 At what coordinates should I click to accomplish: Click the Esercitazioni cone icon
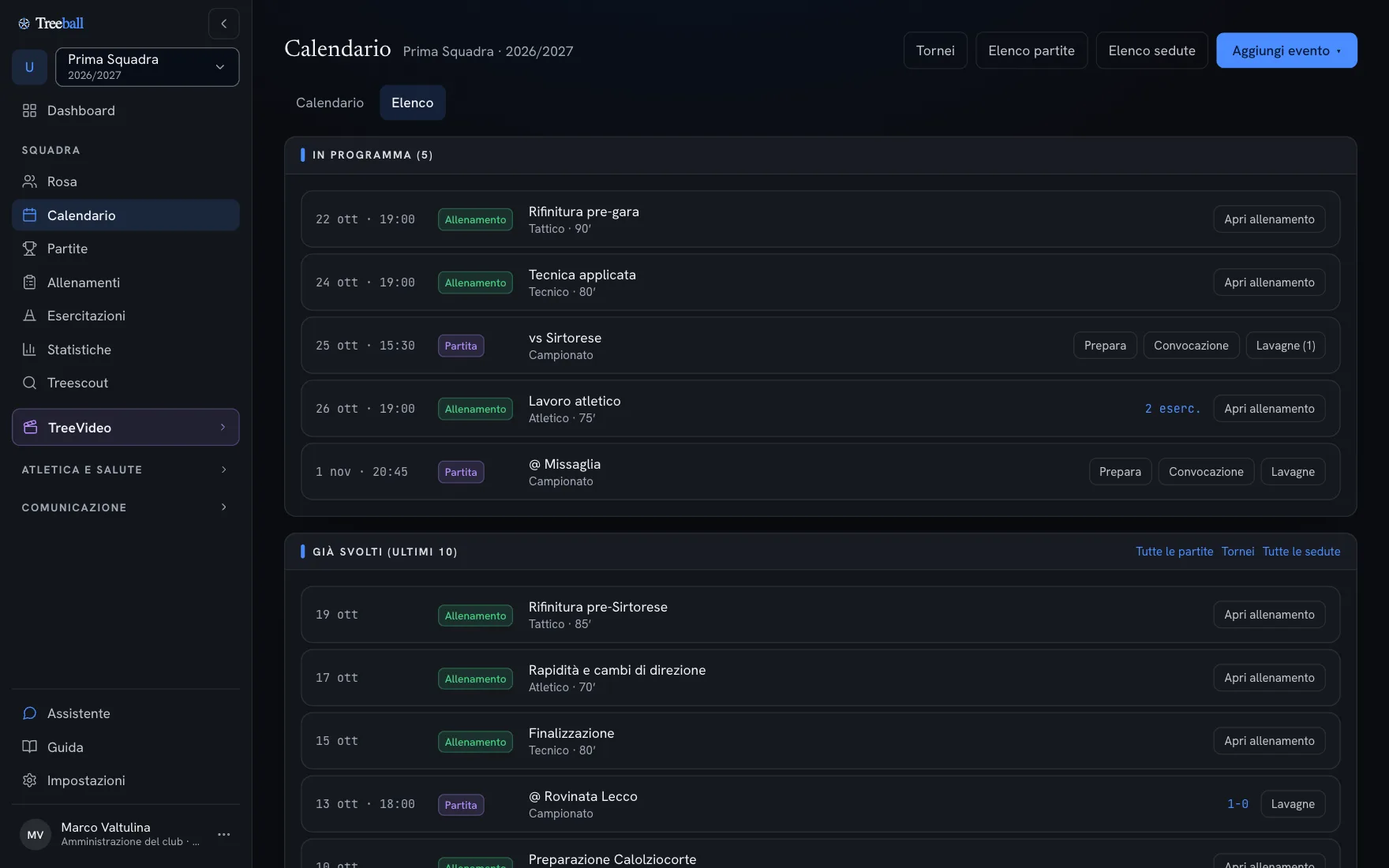click(x=30, y=316)
